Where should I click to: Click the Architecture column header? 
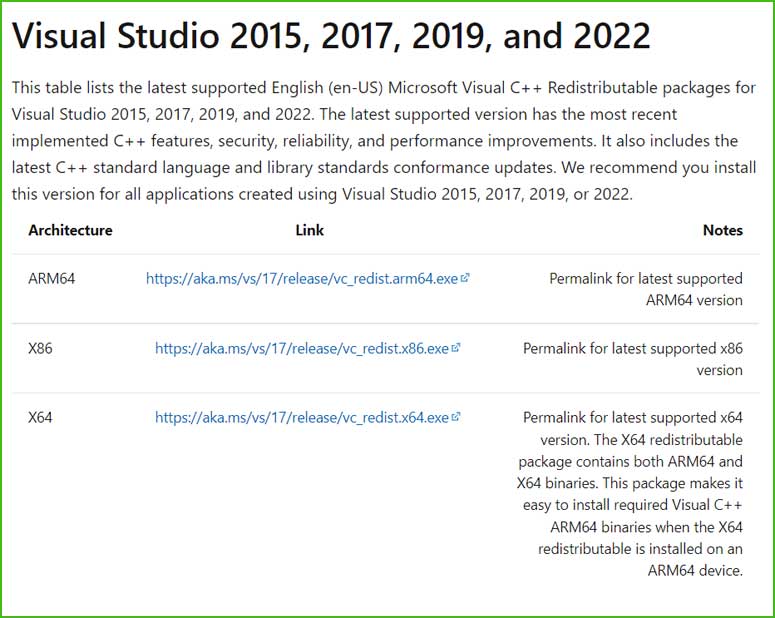[x=70, y=230]
